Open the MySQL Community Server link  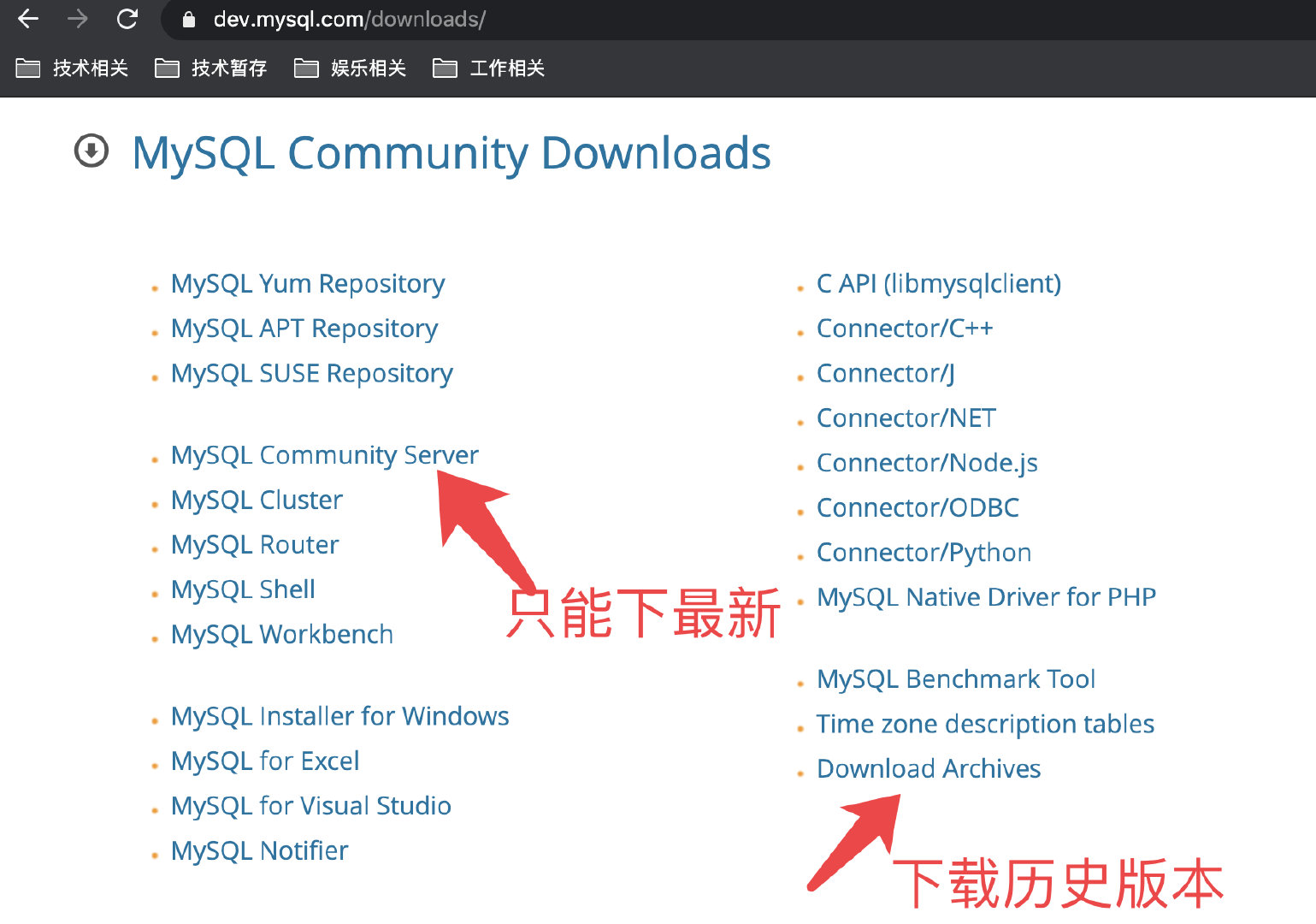click(325, 455)
